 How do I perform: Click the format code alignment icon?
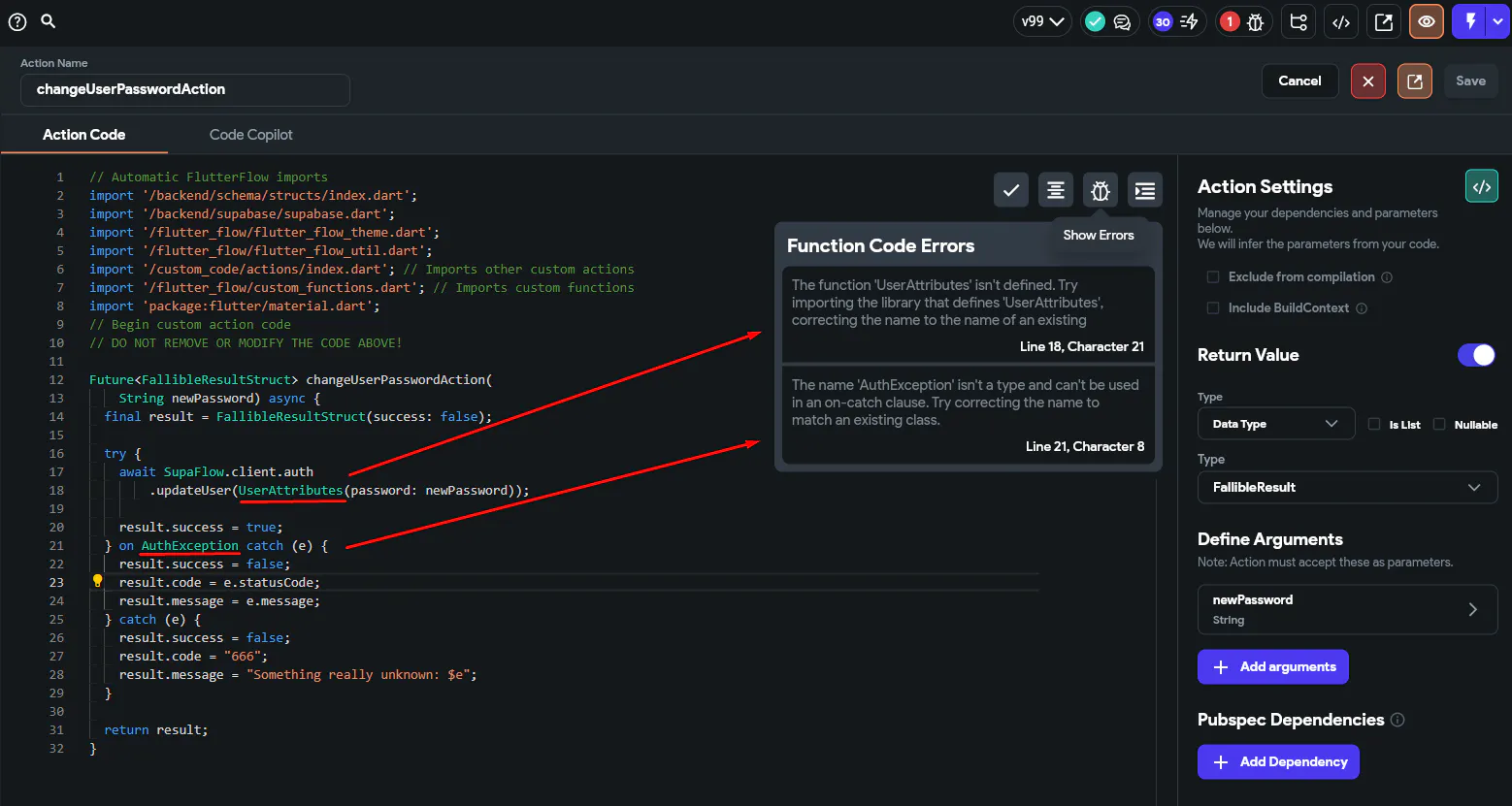click(x=1056, y=190)
